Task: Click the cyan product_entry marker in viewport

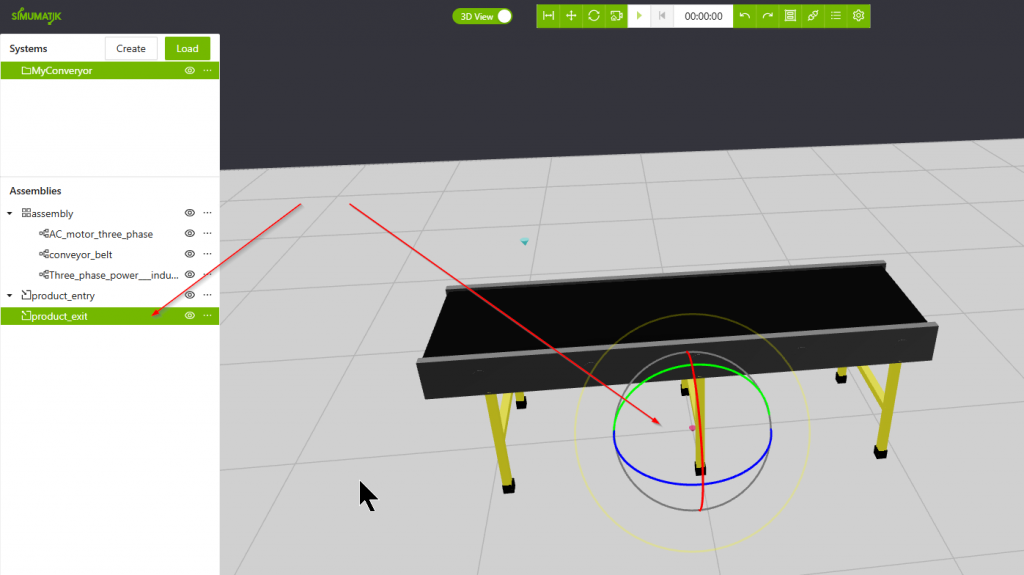Action: coord(524,242)
